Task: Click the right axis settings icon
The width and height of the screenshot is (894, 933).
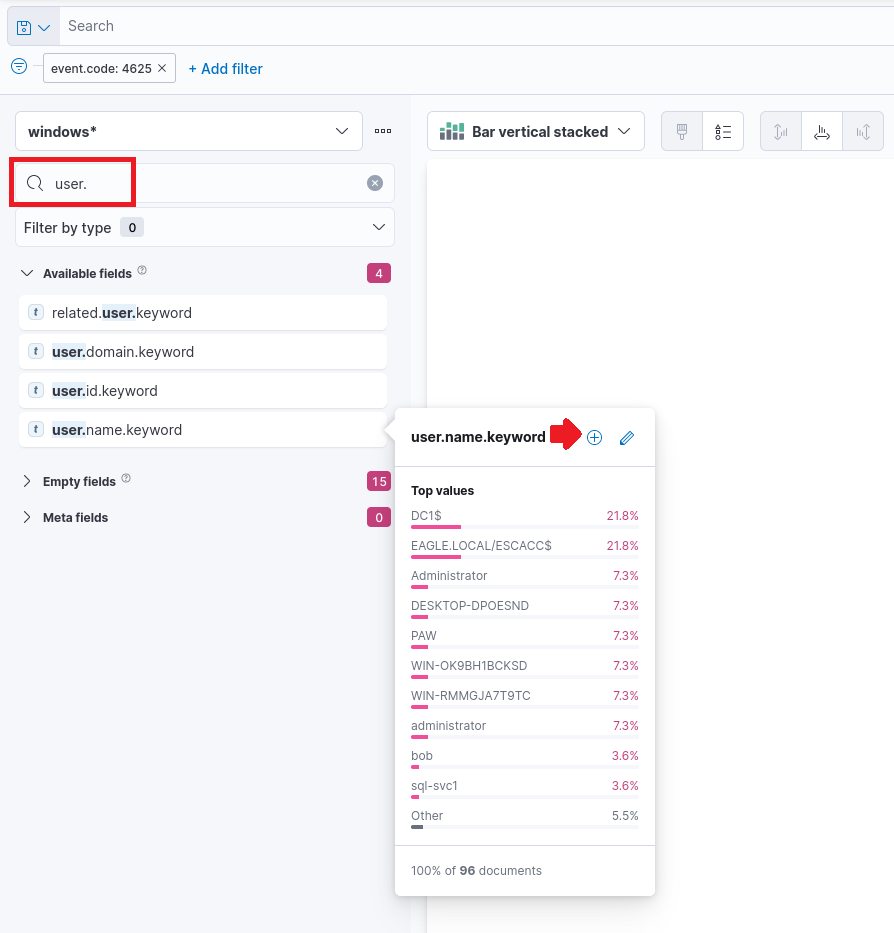Action: tap(863, 130)
